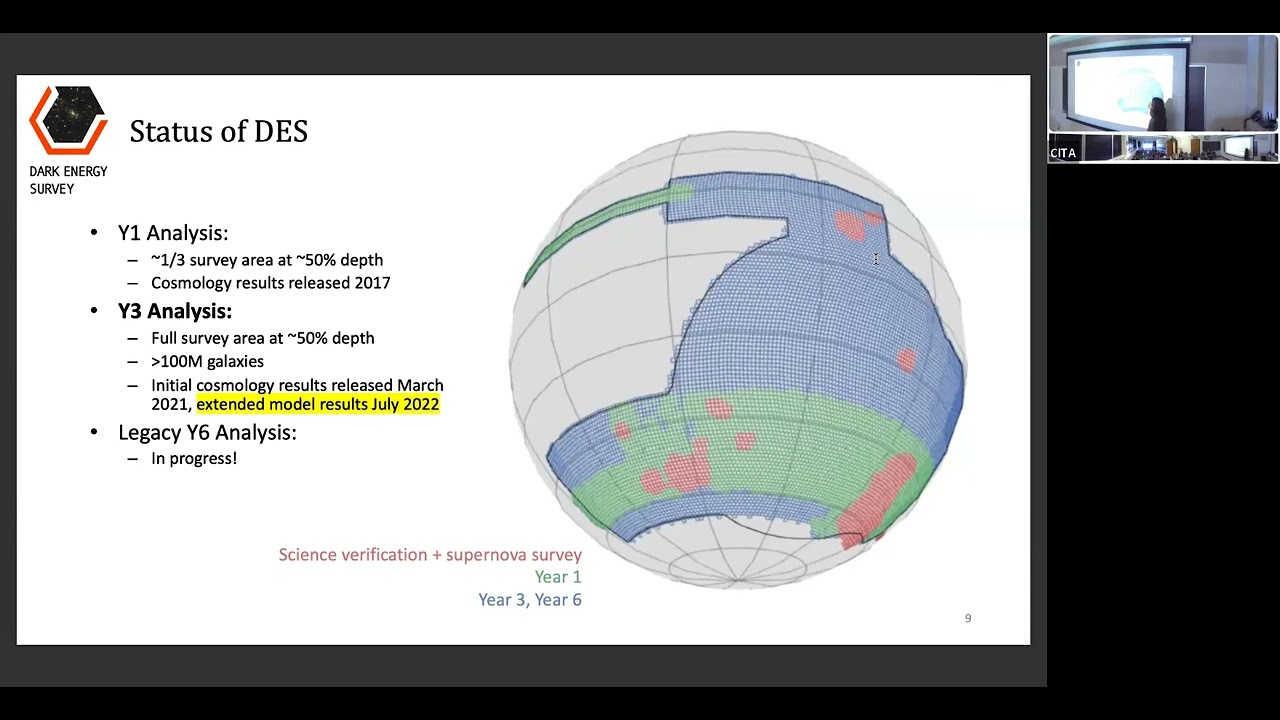Screen dimensions: 1280x720
Task: Click 'Cosmology results released 2017' line
Action: click(270, 283)
